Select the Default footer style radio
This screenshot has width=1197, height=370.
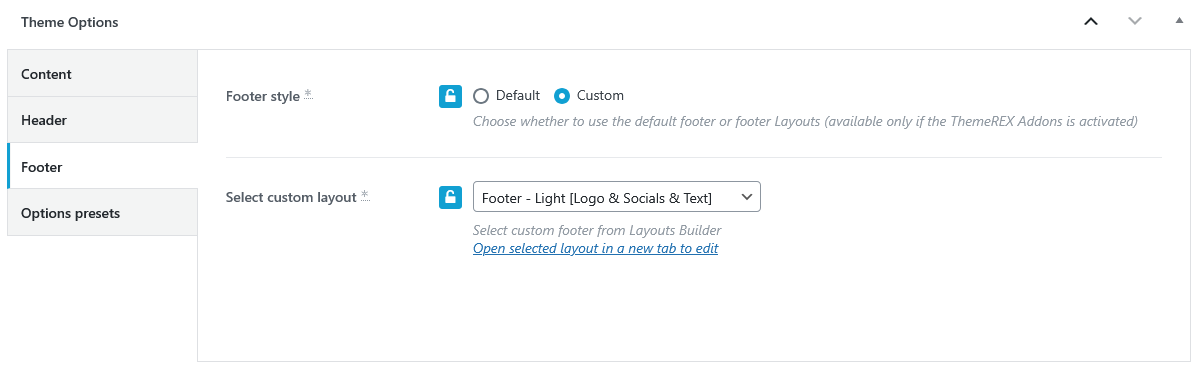pos(481,96)
